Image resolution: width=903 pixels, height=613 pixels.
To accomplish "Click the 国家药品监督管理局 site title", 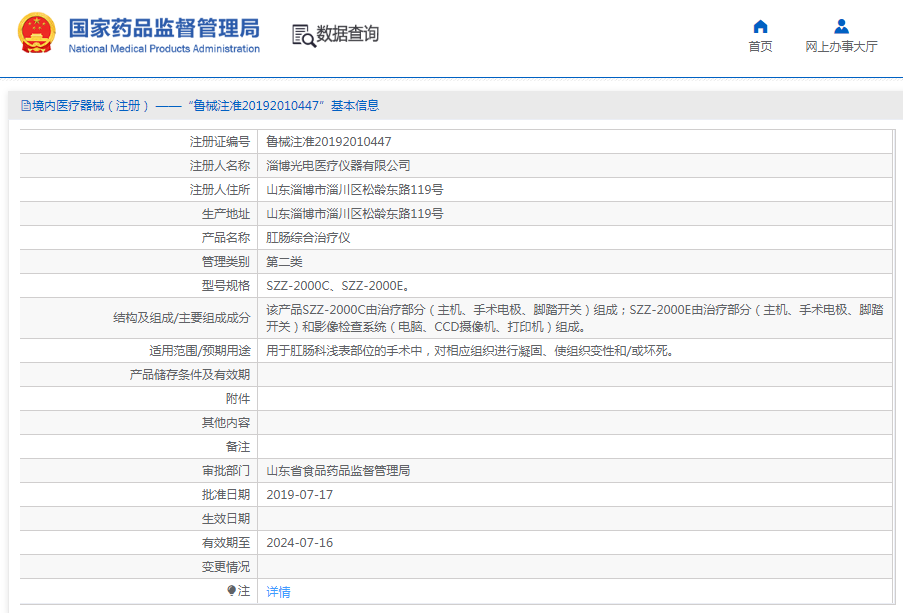I will point(164,27).
